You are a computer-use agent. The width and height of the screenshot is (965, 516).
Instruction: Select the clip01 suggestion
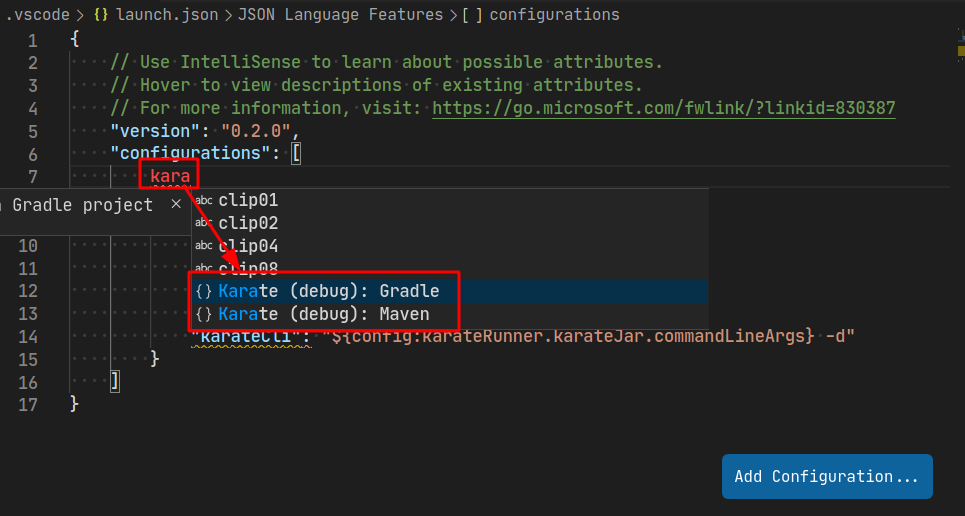[x=248, y=200]
